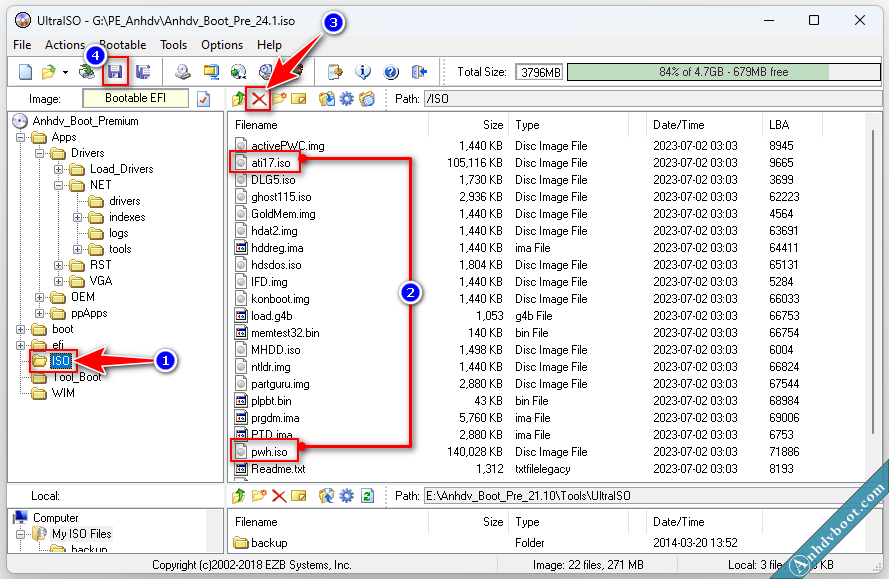Click the Date/Time column header
Image resolution: width=889 pixels, height=579 pixels.
(678, 125)
